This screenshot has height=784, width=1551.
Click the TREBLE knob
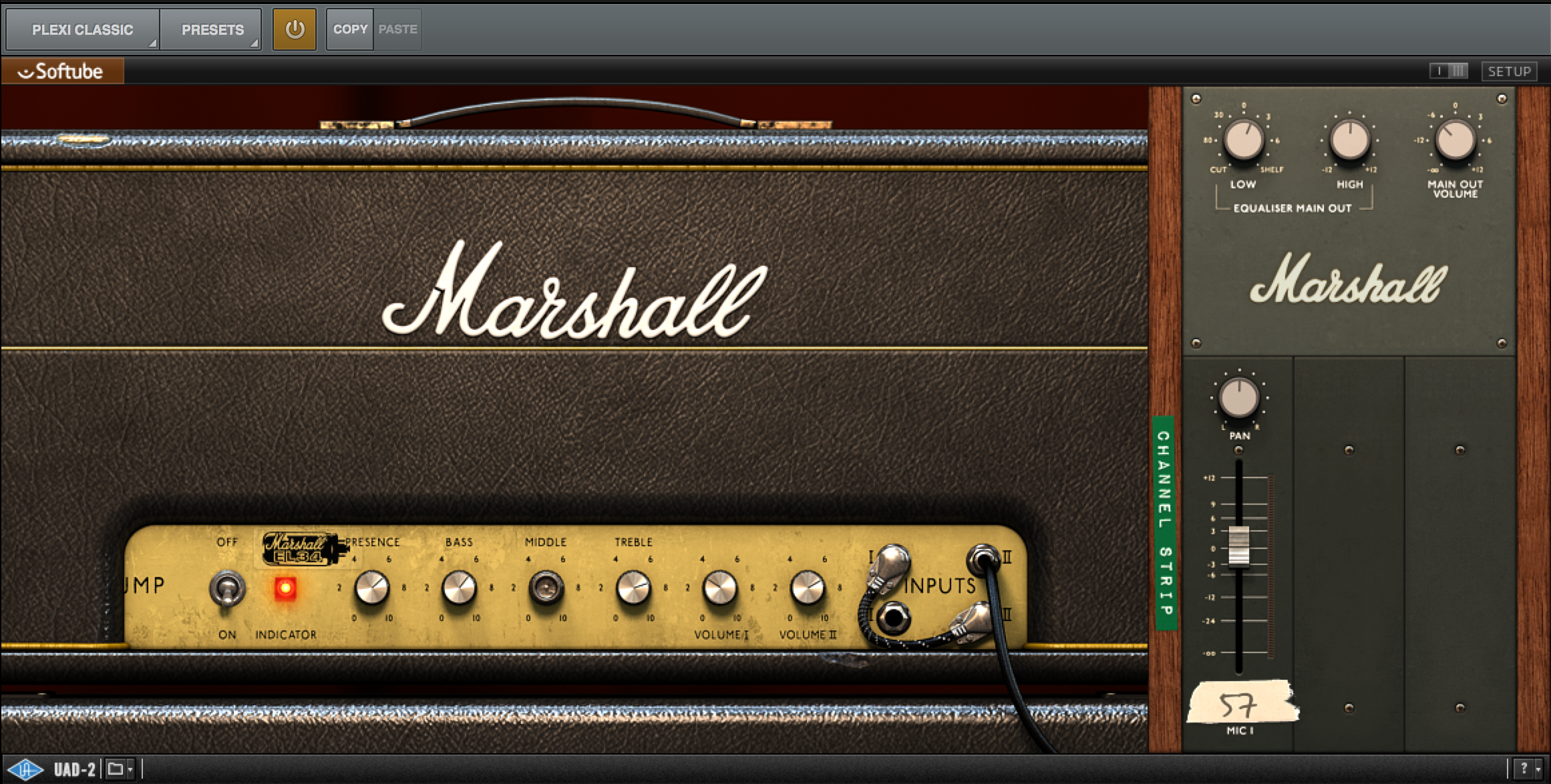[x=633, y=588]
